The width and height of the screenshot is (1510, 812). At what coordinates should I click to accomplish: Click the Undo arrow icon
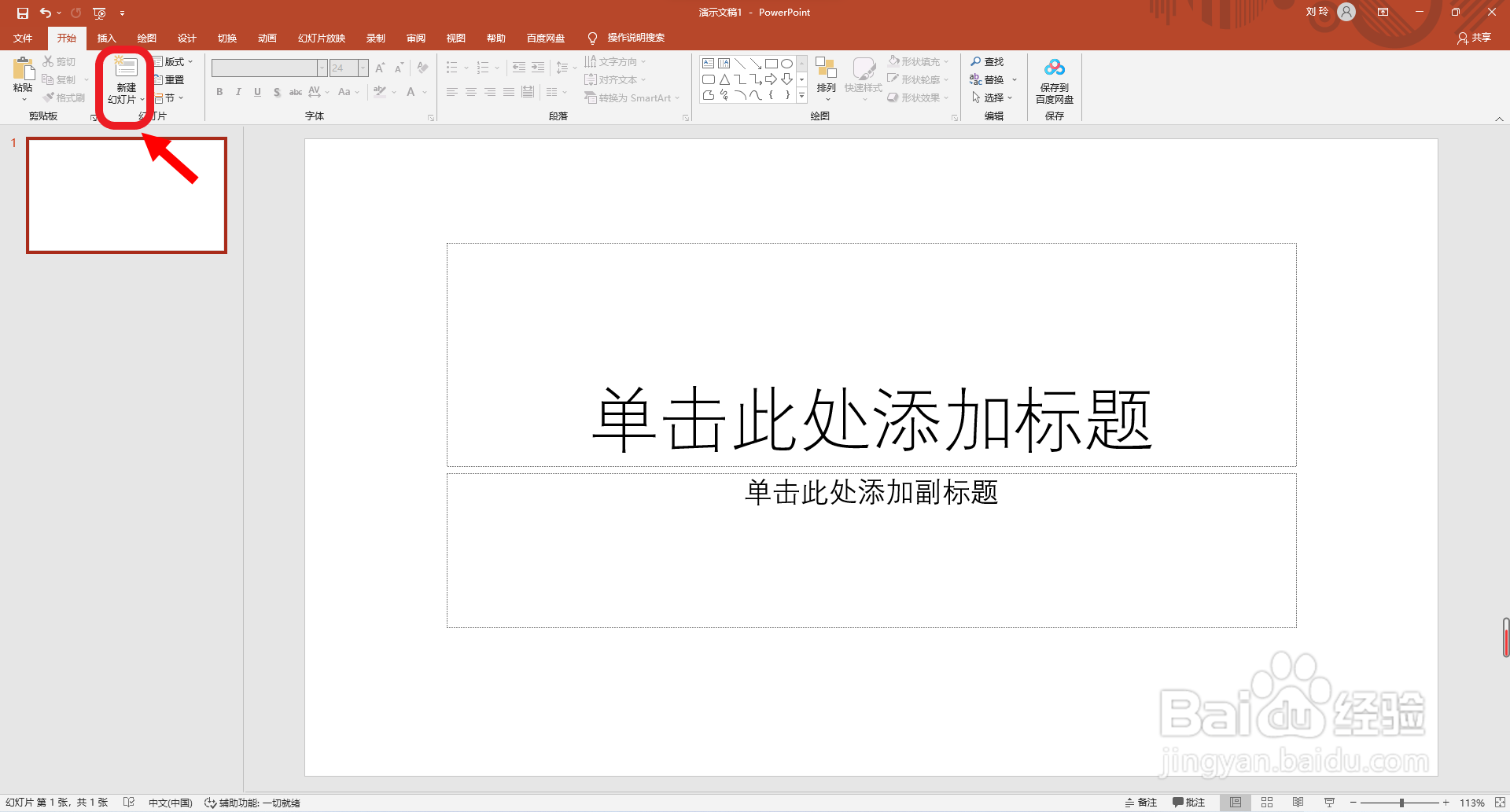tap(46, 13)
